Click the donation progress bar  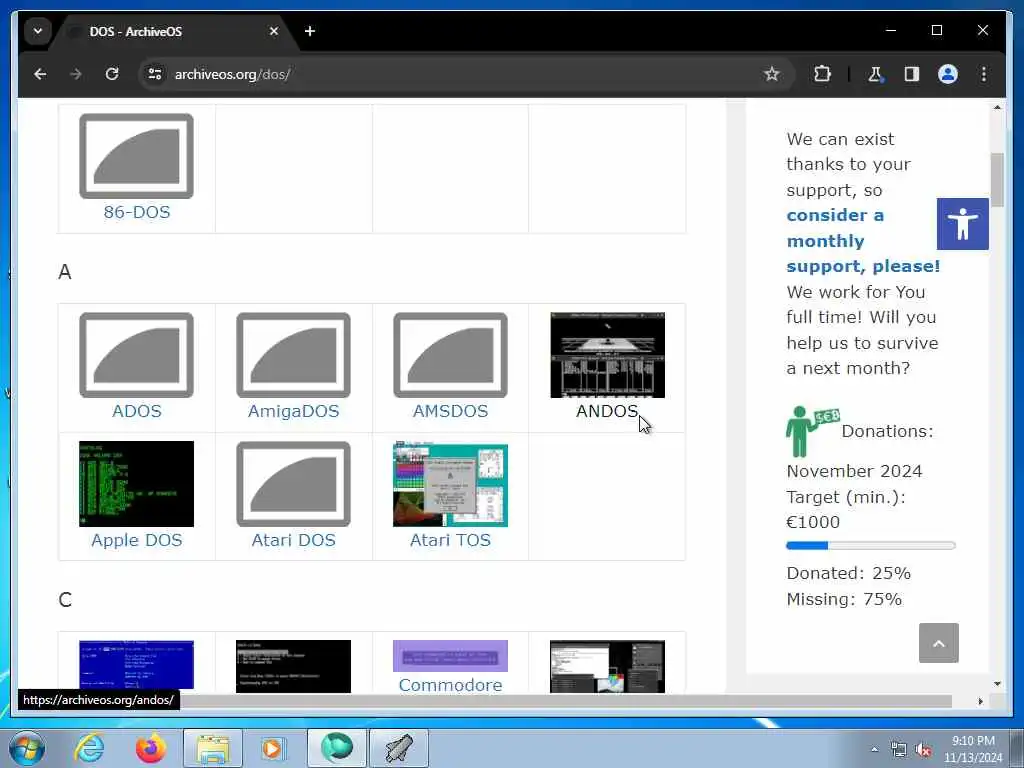(871, 545)
